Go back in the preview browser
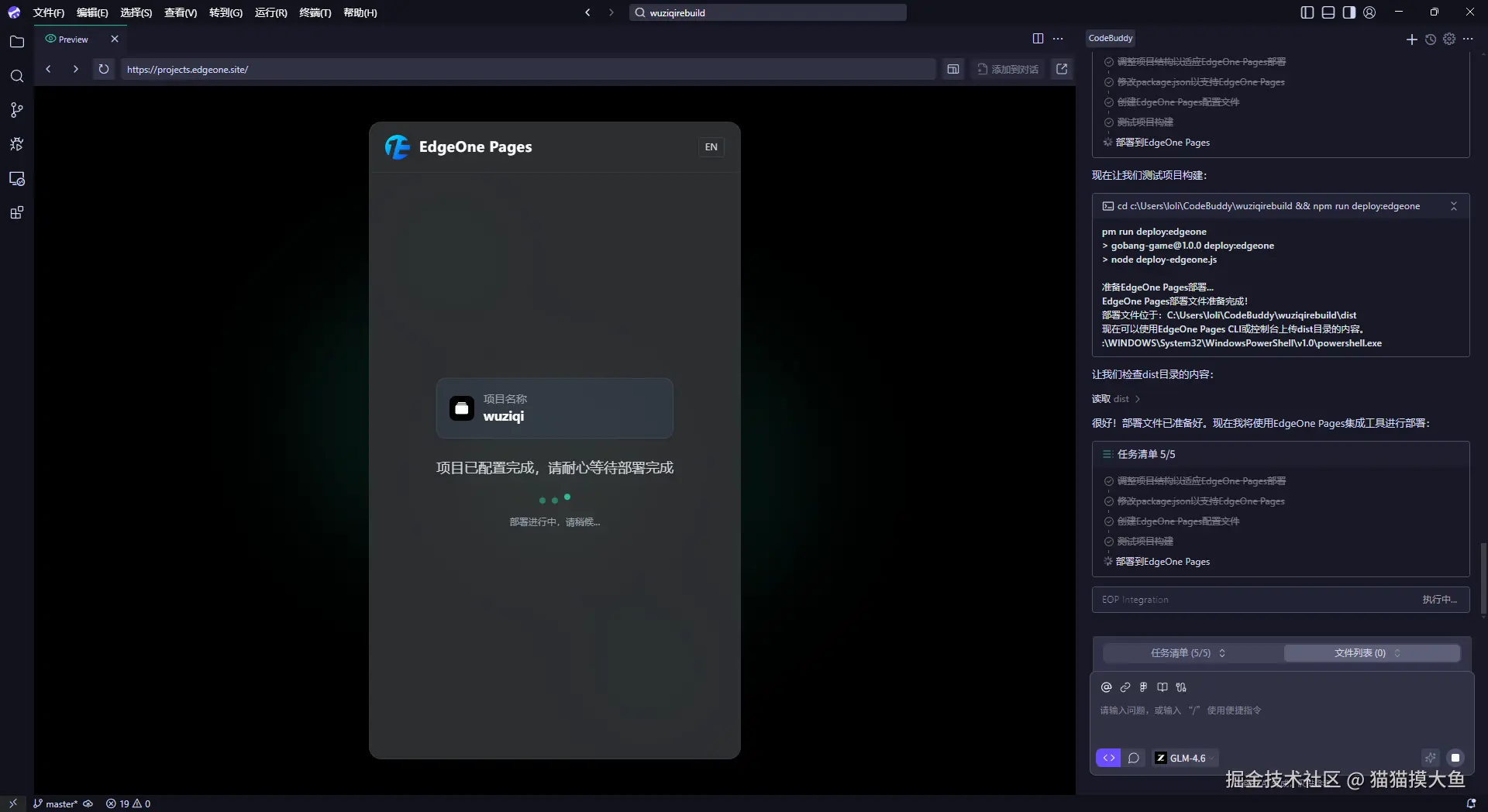The width and height of the screenshot is (1488, 812). [48, 69]
